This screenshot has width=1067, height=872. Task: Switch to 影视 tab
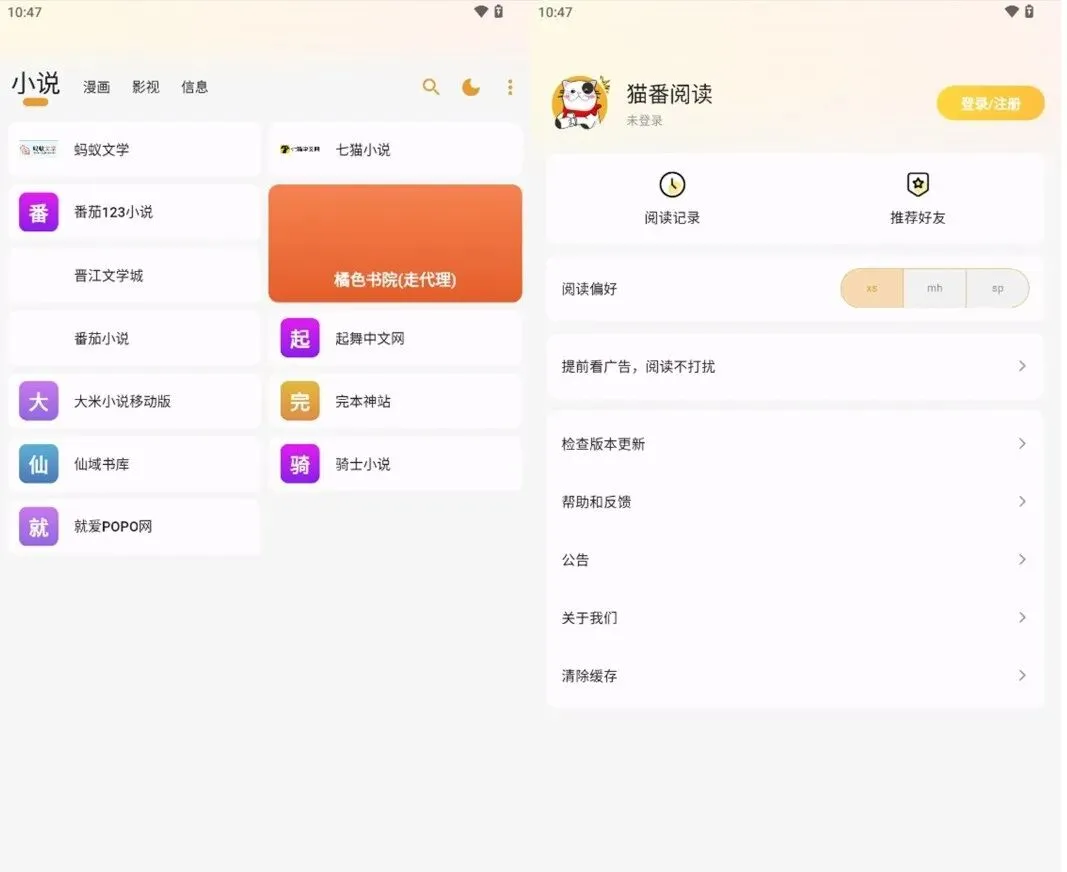click(146, 87)
